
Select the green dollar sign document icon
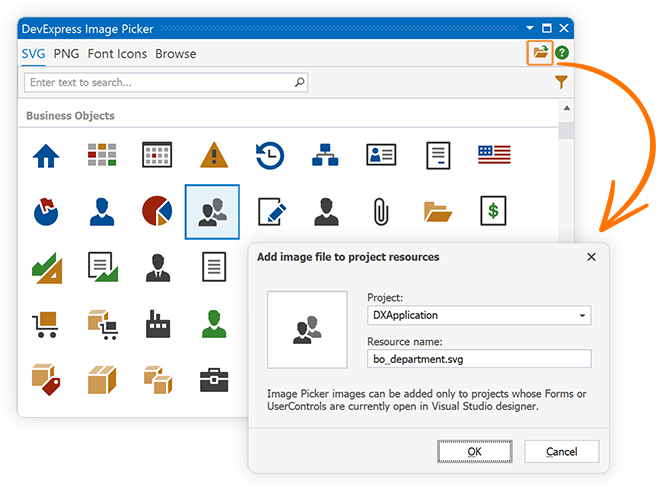(x=493, y=210)
